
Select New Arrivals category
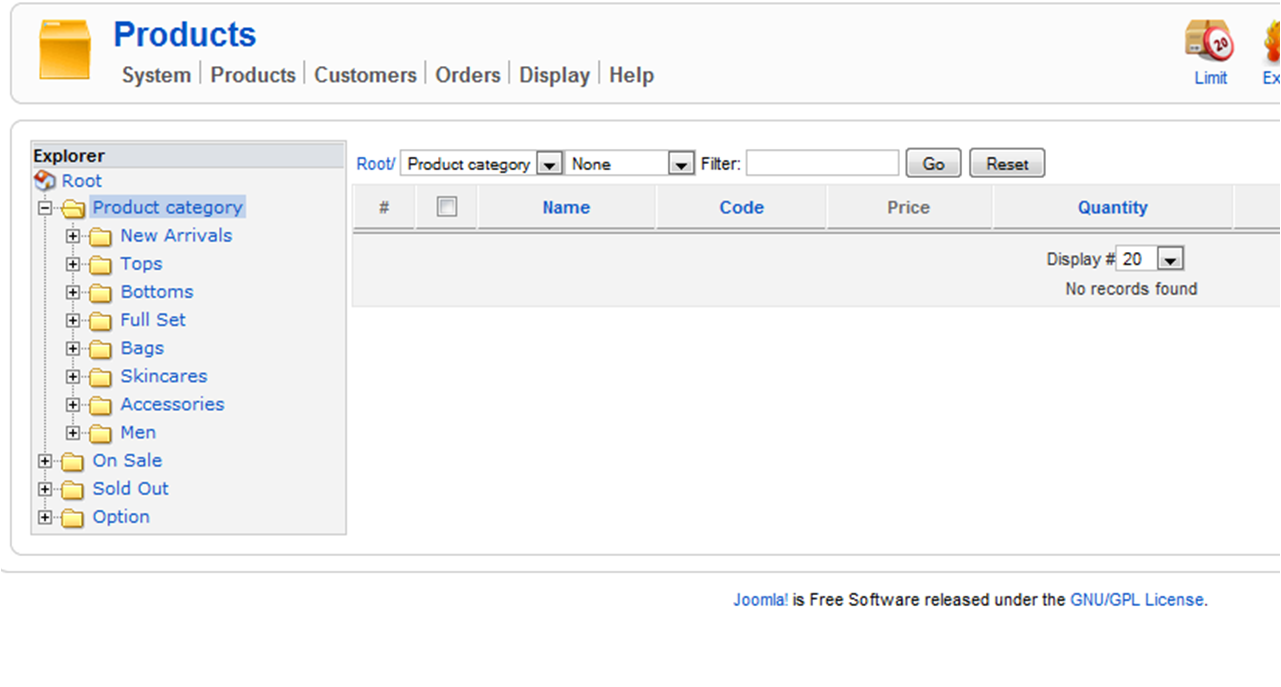click(176, 235)
